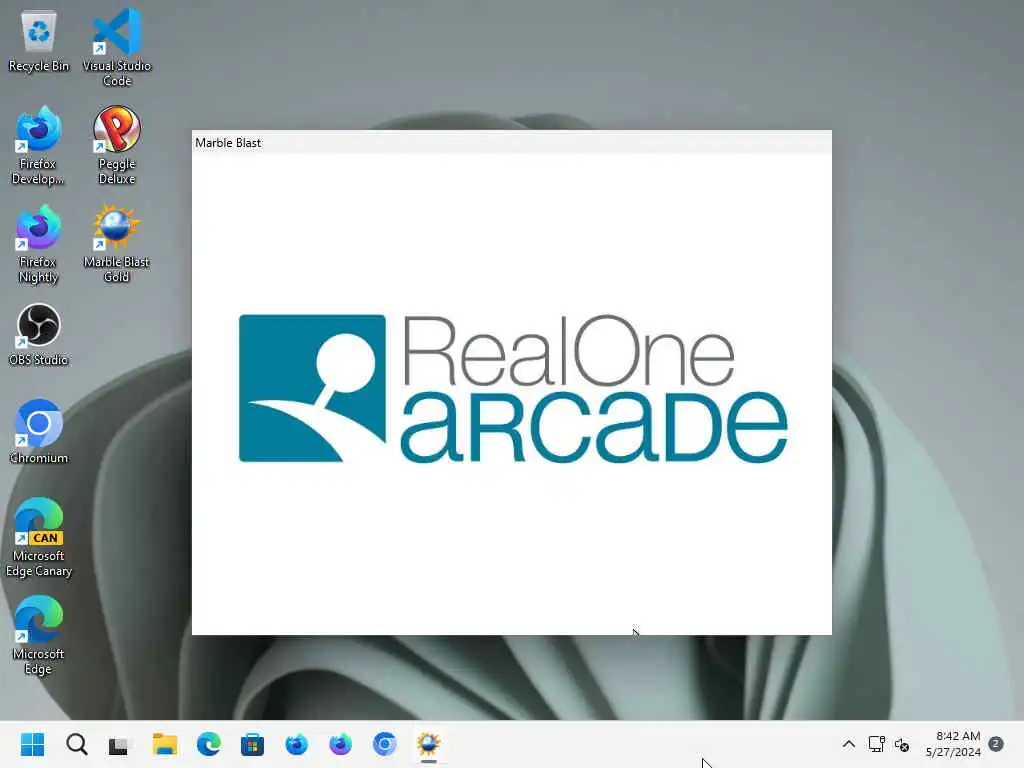Open the network status tray icon
Image resolution: width=1024 pixels, height=768 pixels.
point(876,744)
